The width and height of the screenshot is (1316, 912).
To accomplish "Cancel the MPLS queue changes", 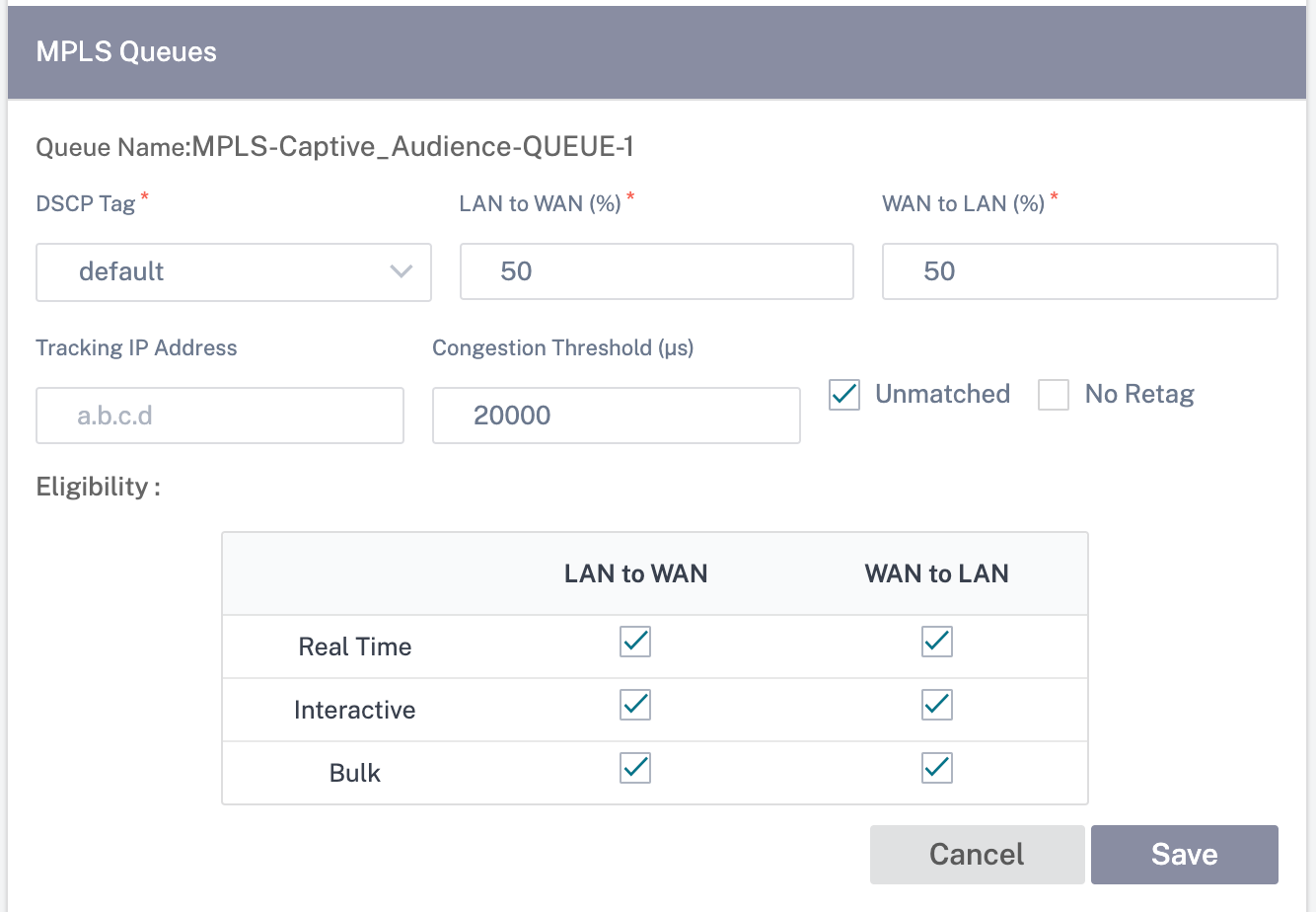I will tap(978, 855).
